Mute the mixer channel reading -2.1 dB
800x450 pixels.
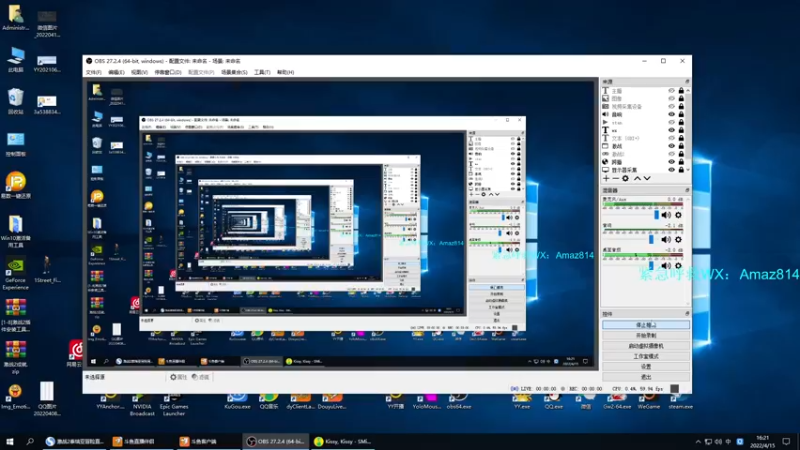point(666,239)
